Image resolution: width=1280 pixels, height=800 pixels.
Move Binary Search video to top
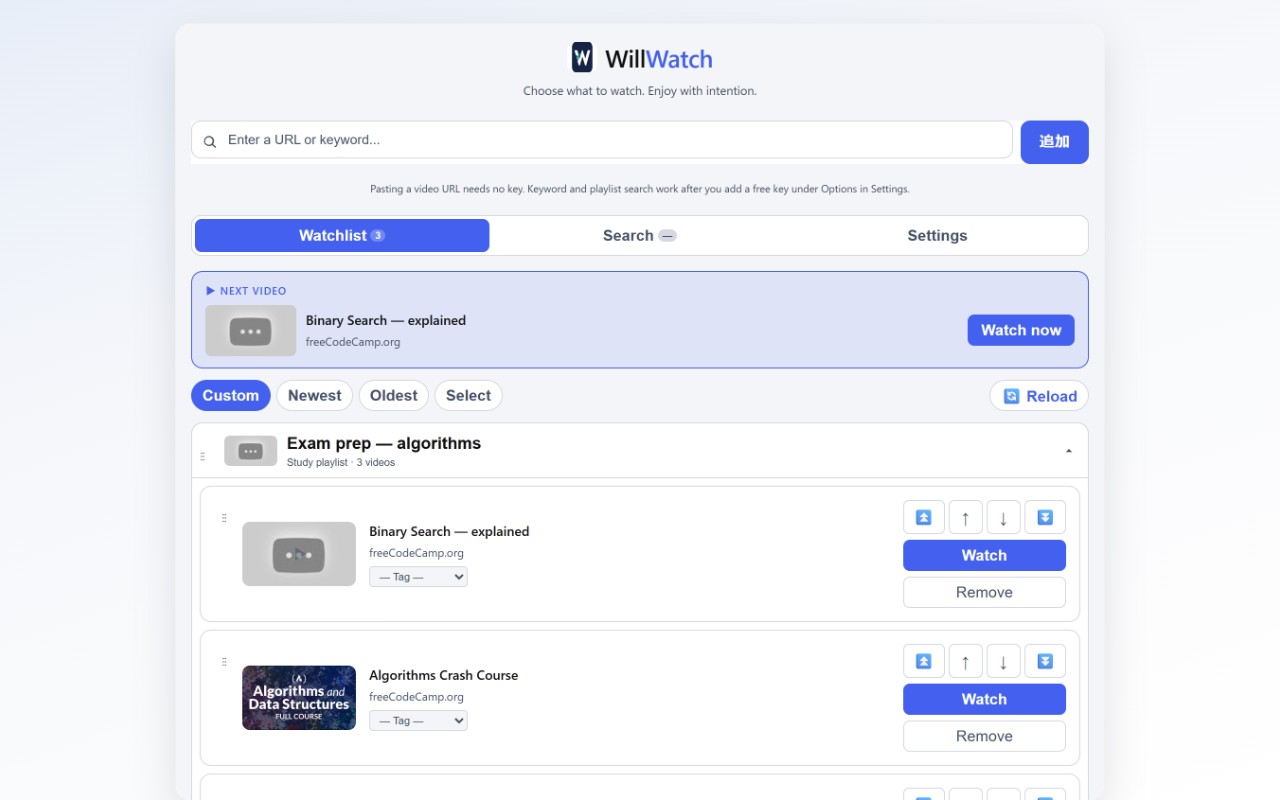coord(924,517)
